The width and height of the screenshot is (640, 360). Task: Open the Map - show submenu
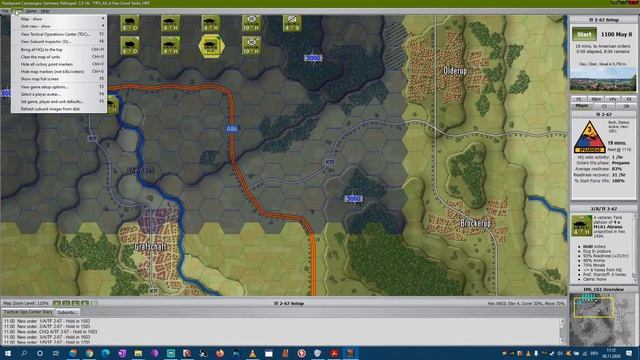click(x=59, y=19)
